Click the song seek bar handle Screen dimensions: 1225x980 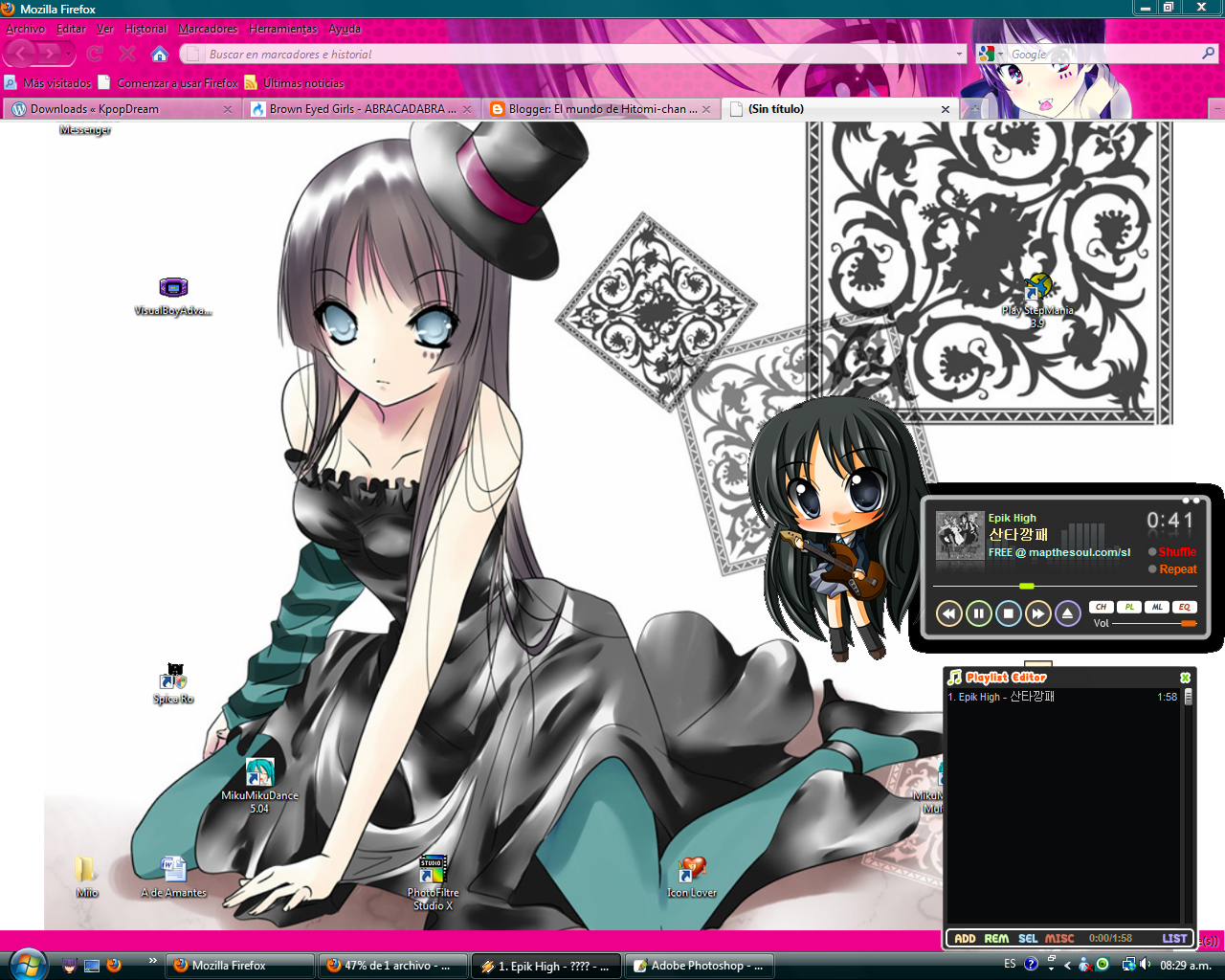[1027, 586]
